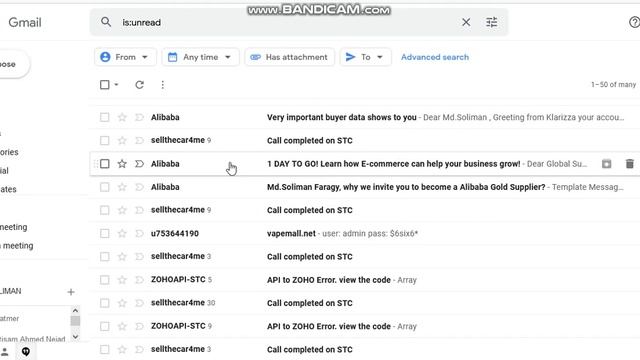
Task: Star the vapemall.net email
Action: click(x=122, y=233)
